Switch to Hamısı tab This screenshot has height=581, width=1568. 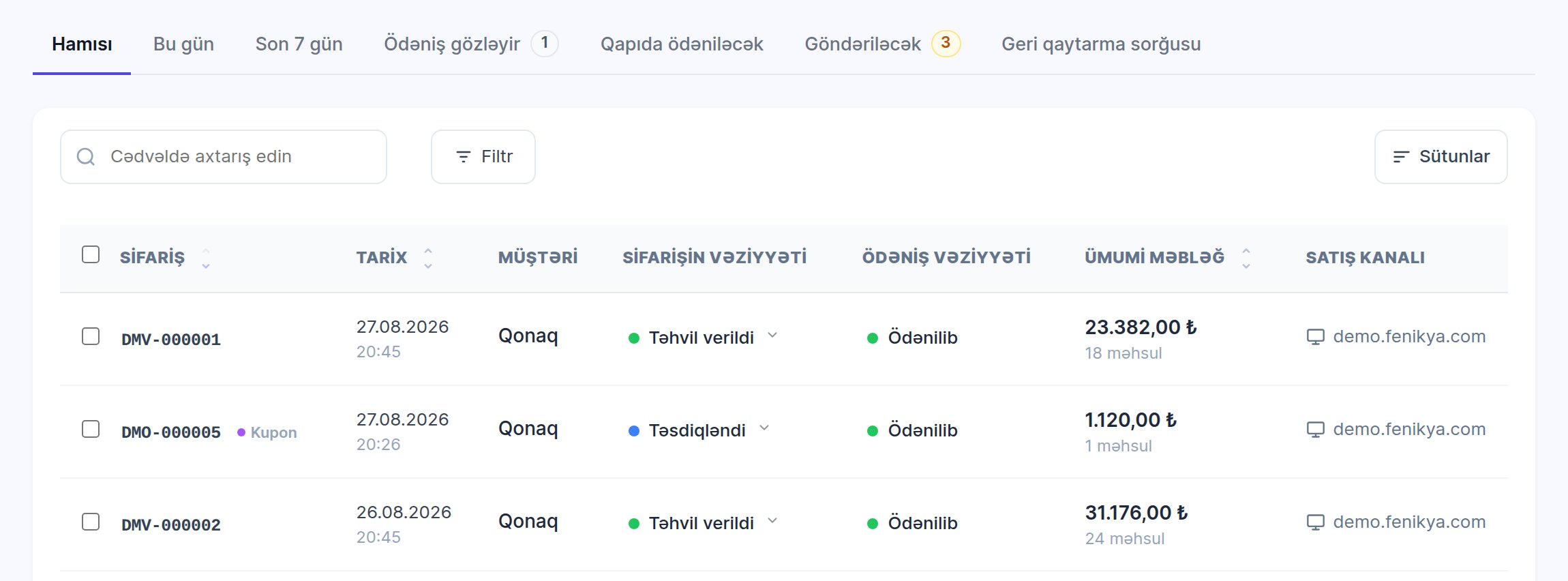[82, 44]
